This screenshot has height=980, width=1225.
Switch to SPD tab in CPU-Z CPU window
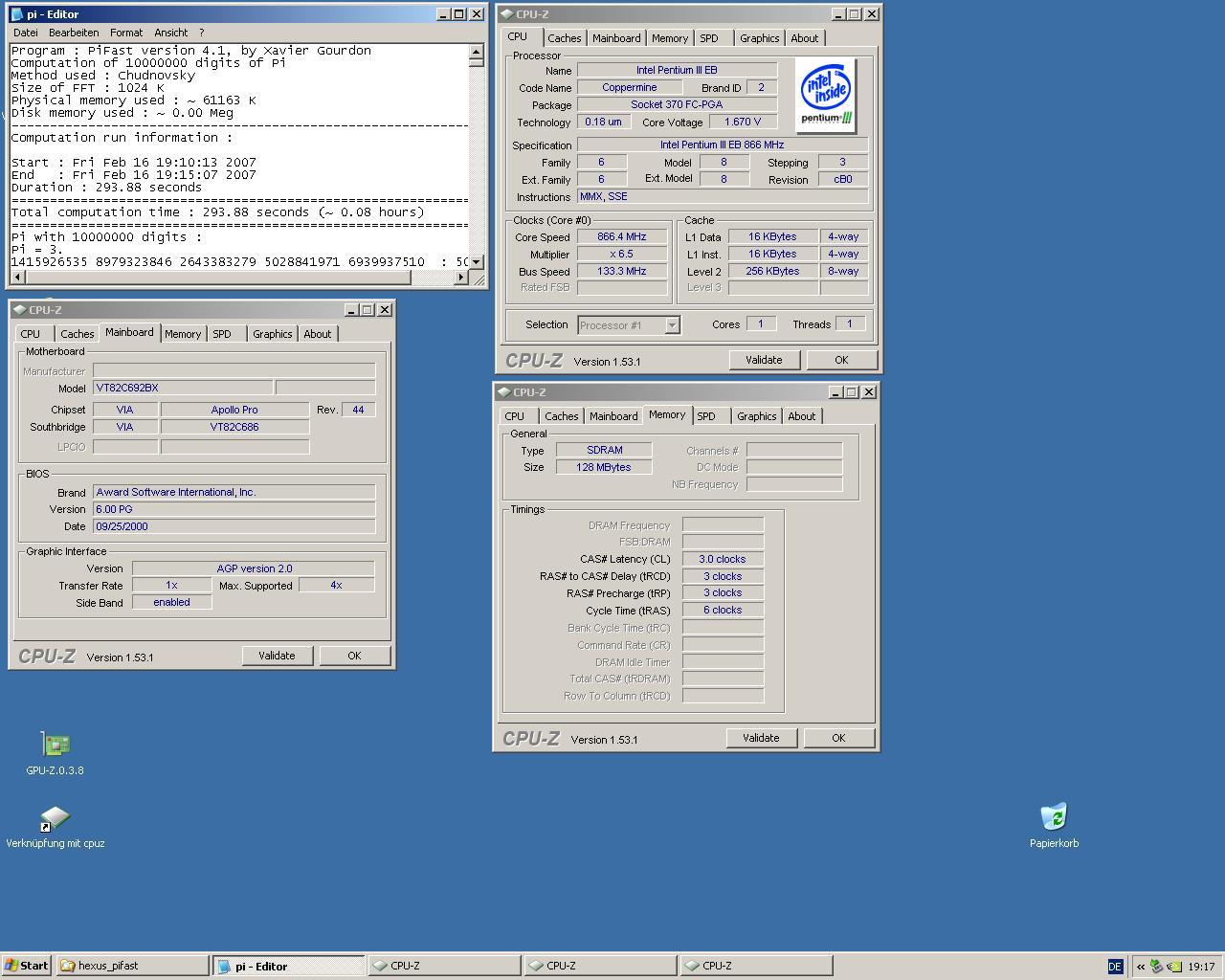(x=709, y=38)
